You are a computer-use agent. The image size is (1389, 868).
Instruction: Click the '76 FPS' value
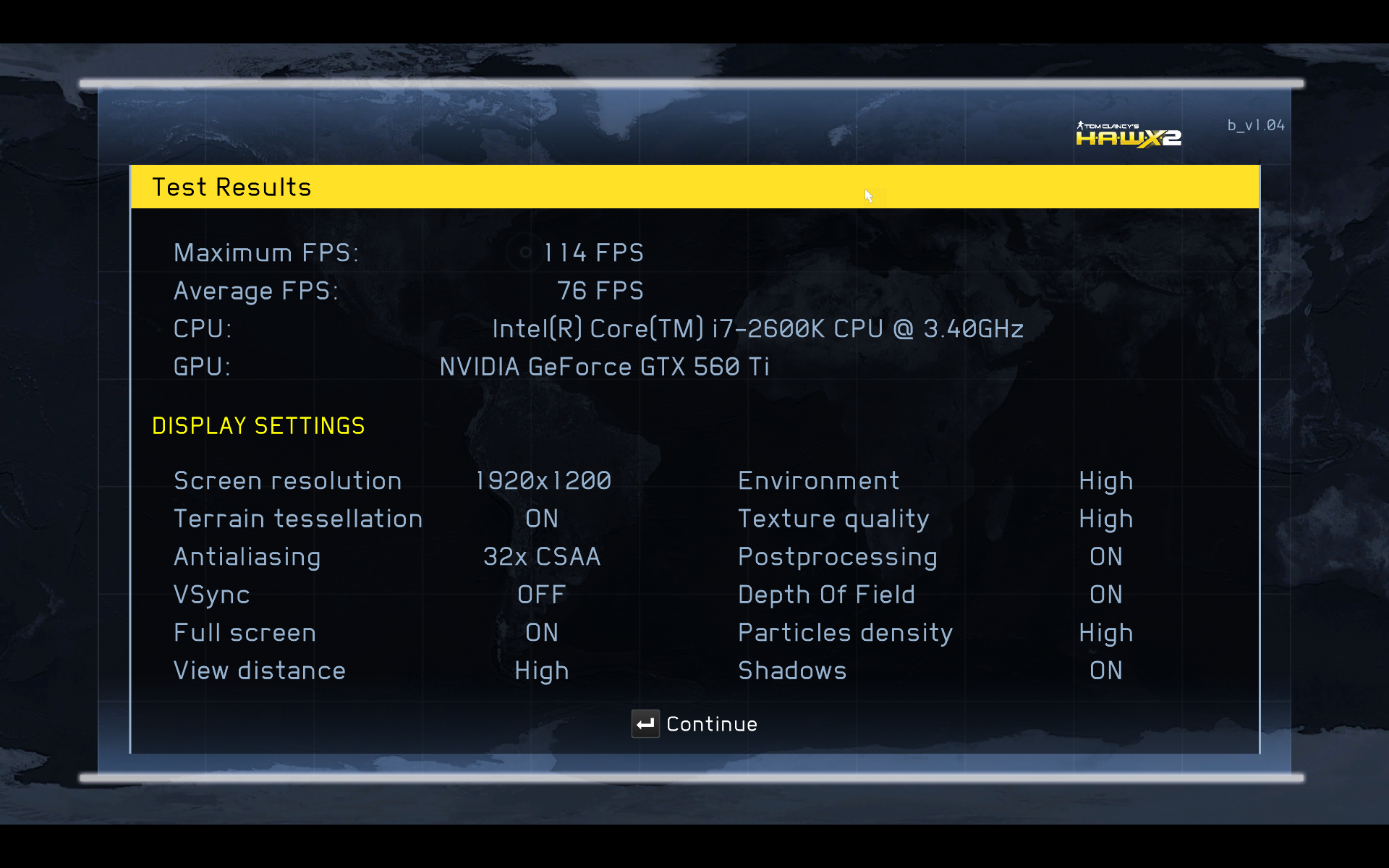600,291
